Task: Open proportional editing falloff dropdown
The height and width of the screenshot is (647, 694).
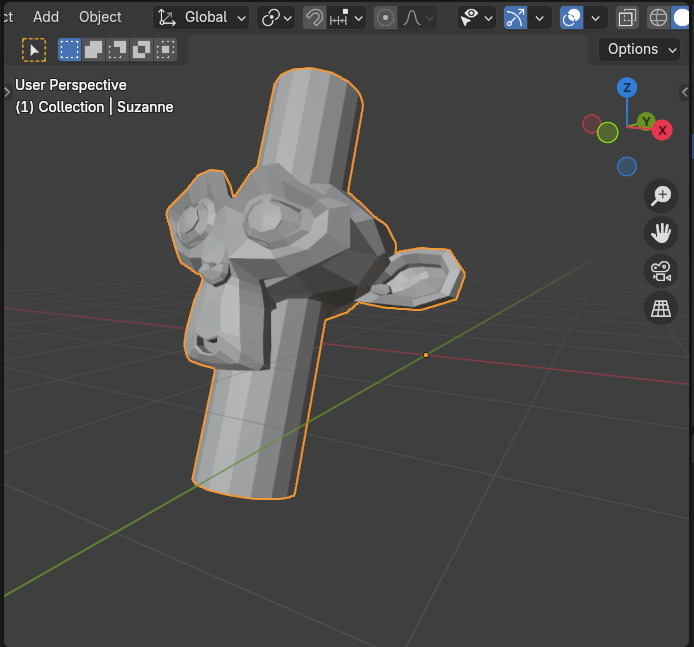Action: click(x=417, y=18)
